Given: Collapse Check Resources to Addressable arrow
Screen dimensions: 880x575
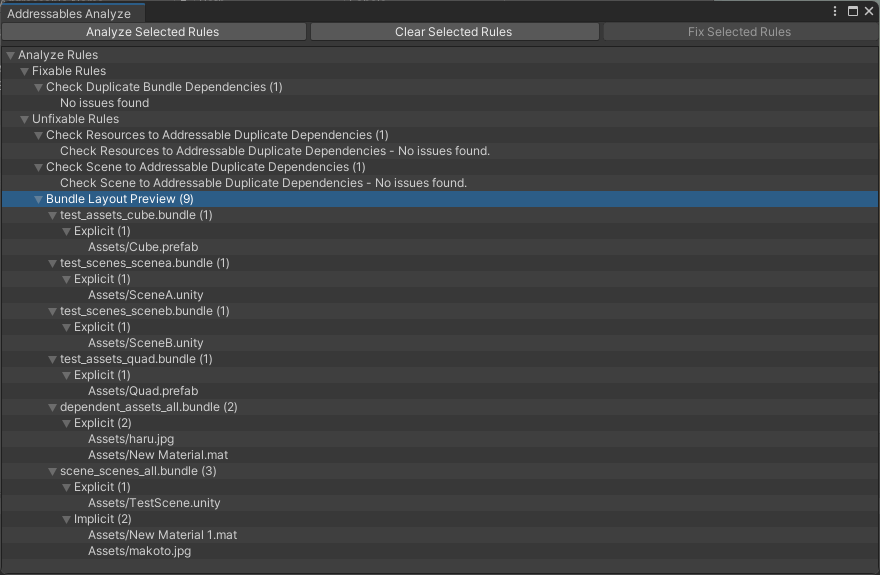Looking at the screenshot, I should 38,136.
